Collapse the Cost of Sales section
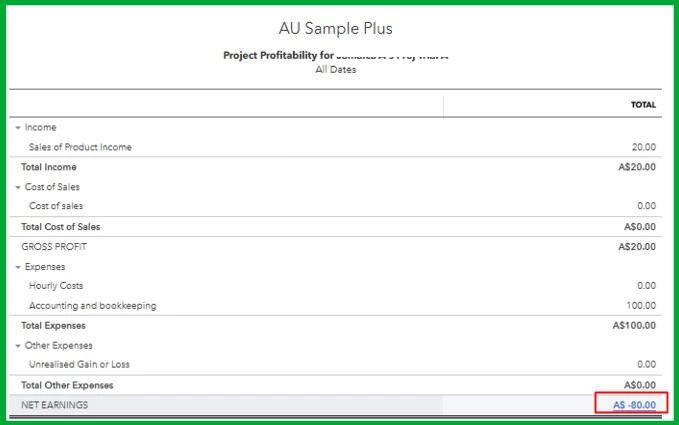This screenshot has width=679, height=425. 18,188
